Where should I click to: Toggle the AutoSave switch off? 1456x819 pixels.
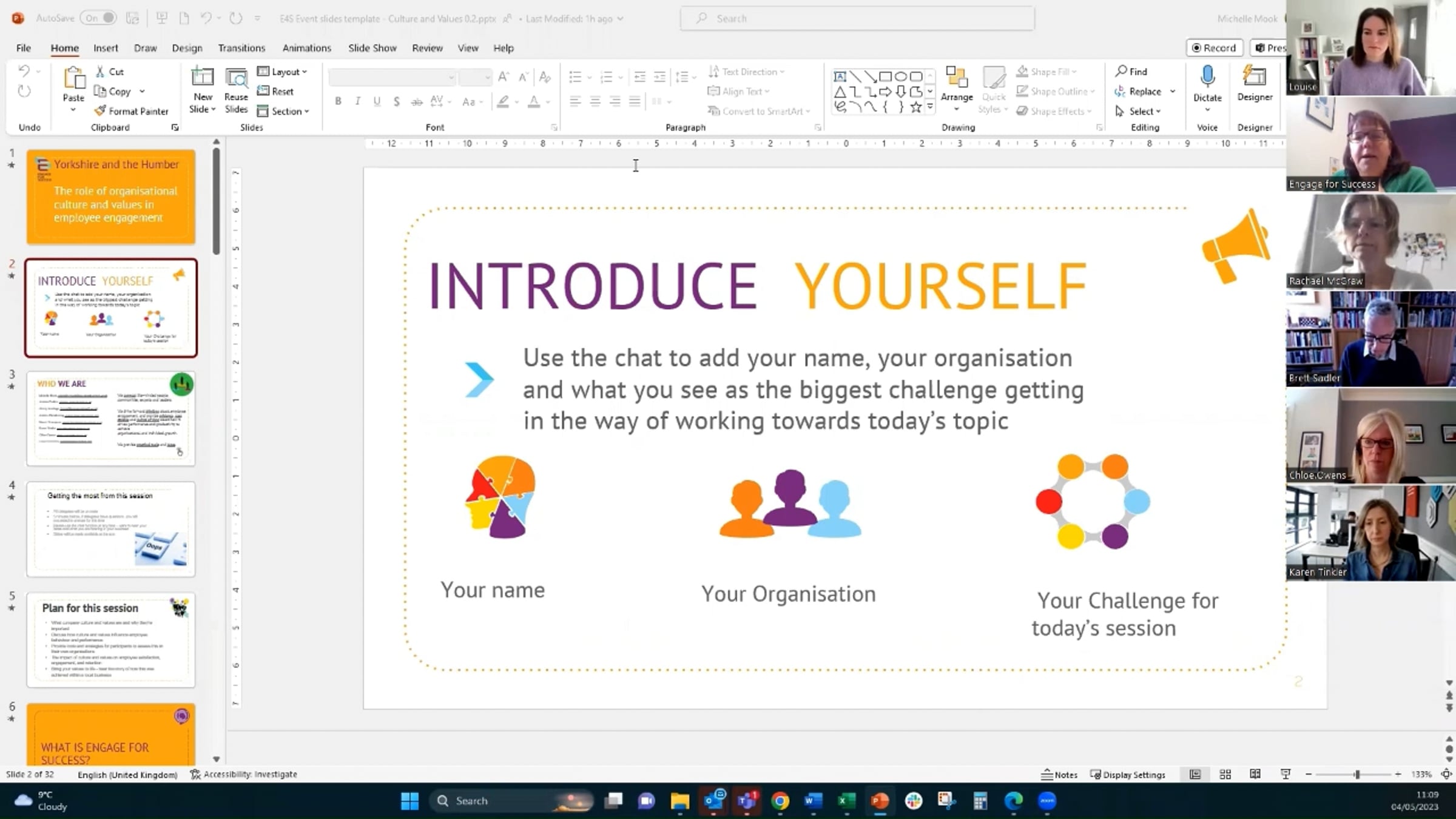99,18
